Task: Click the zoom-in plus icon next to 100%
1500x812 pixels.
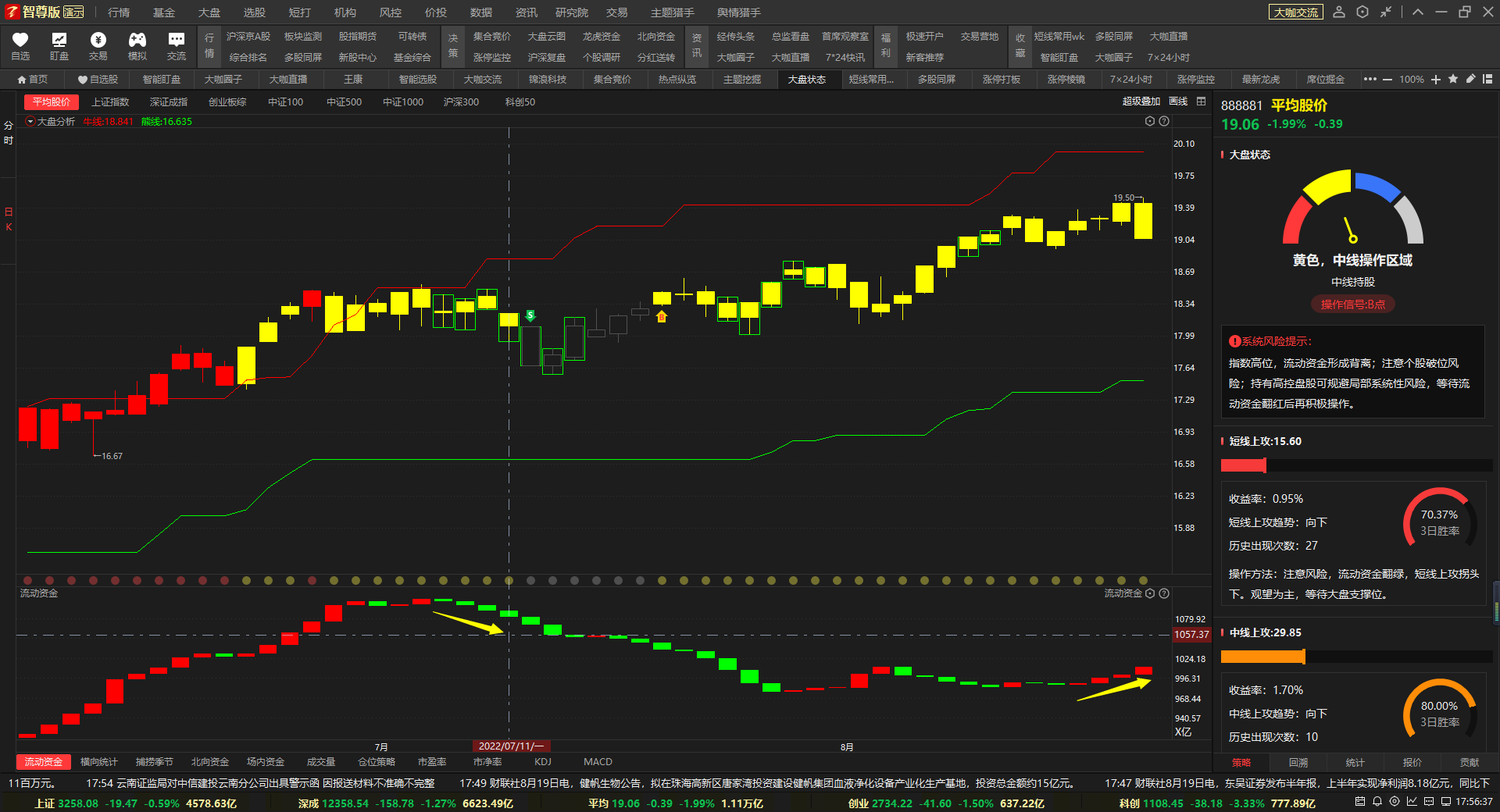Action: pyautogui.click(x=1436, y=80)
